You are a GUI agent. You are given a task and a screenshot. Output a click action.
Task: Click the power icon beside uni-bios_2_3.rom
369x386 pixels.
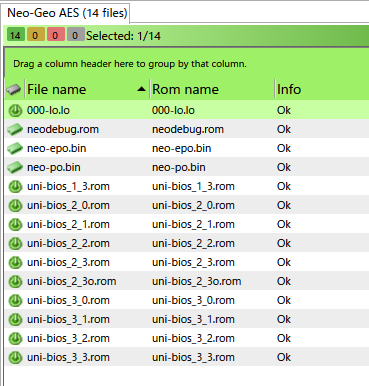pyautogui.click(x=15, y=262)
